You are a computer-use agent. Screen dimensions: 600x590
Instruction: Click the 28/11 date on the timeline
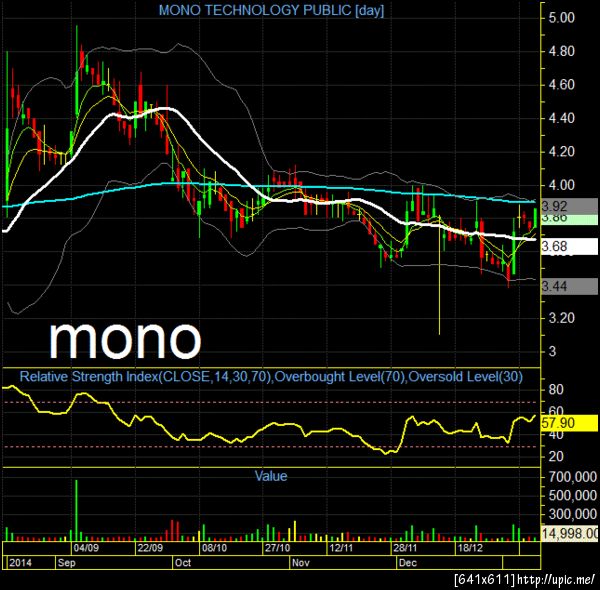(x=405, y=548)
